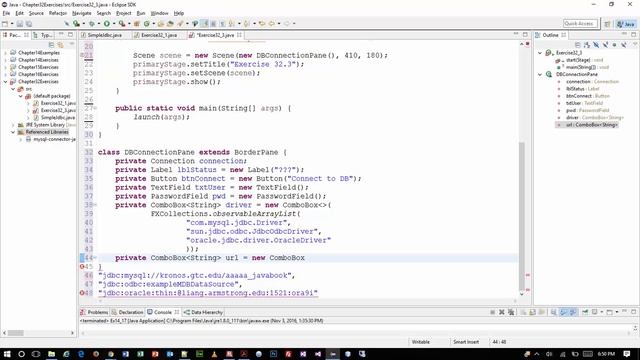Click the Run External Tools icon

pos(121,24)
